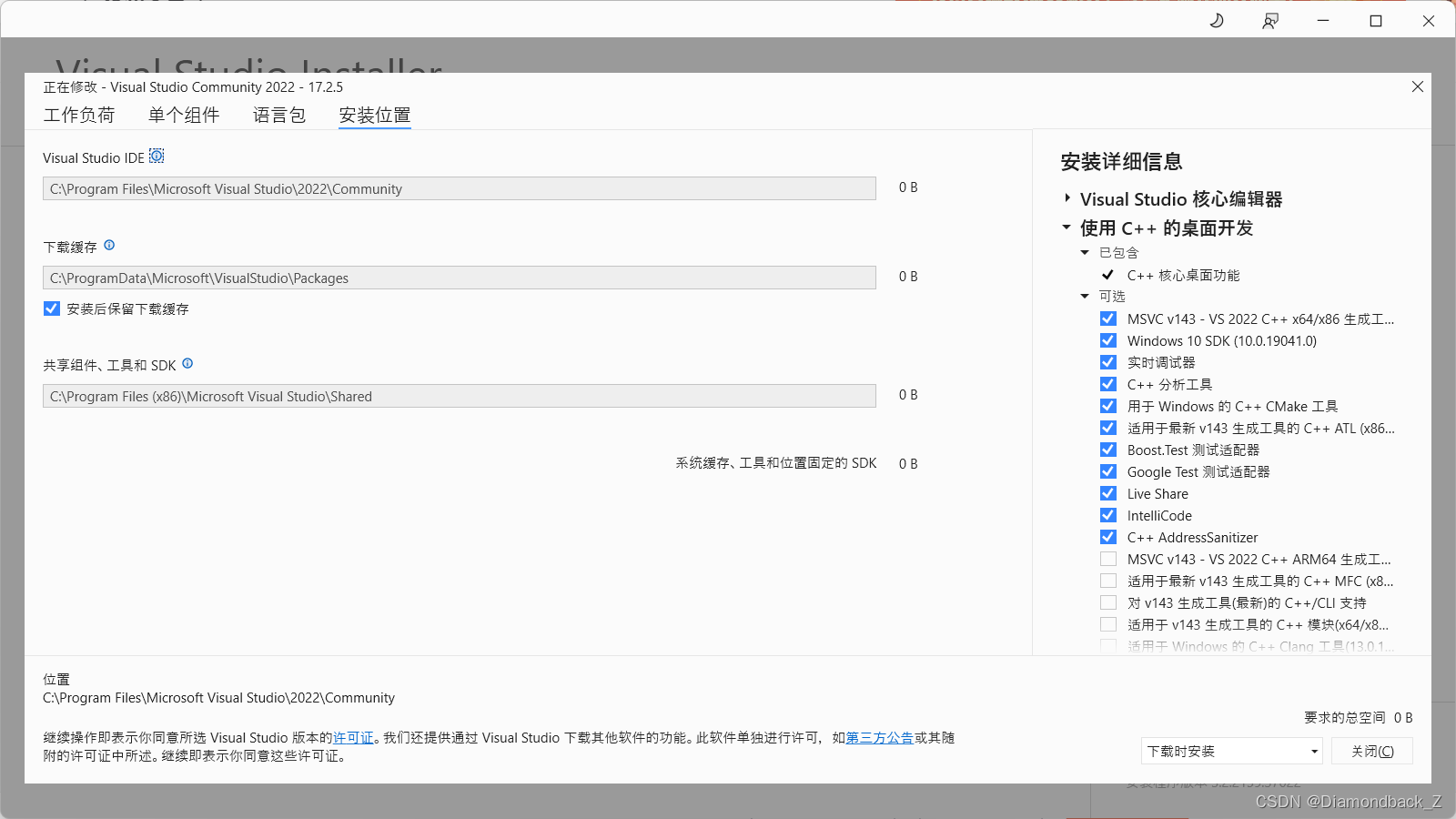The image size is (1456, 819).
Task: Uncheck MSVC v143 x64/x86 build tools
Action: (1108, 318)
